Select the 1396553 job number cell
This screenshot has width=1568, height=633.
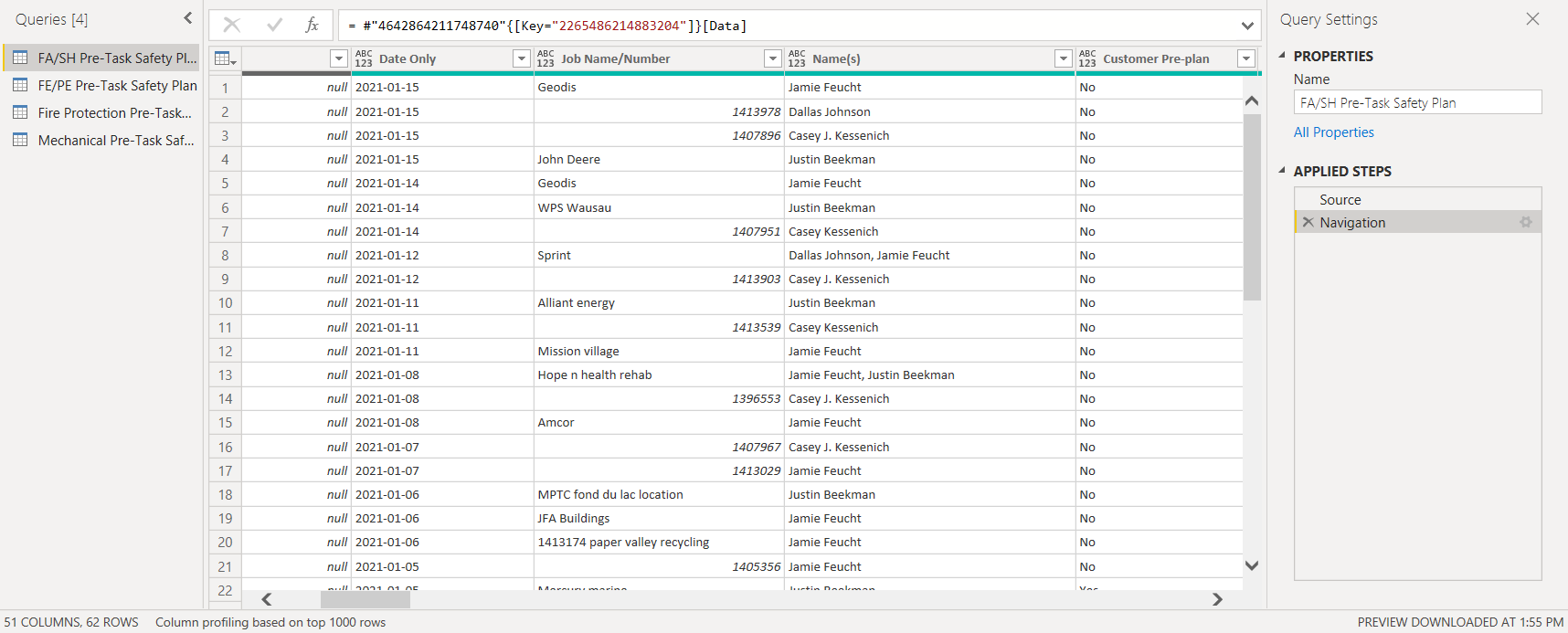point(659,398)
